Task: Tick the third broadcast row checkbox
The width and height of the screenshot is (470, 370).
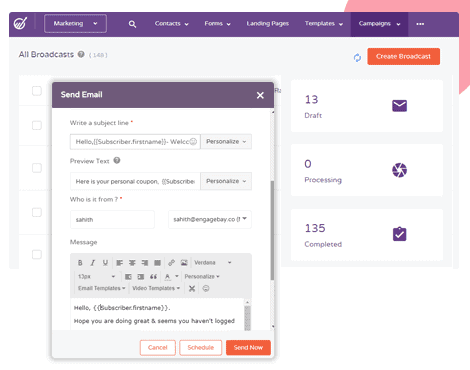Action: point(37,168)
